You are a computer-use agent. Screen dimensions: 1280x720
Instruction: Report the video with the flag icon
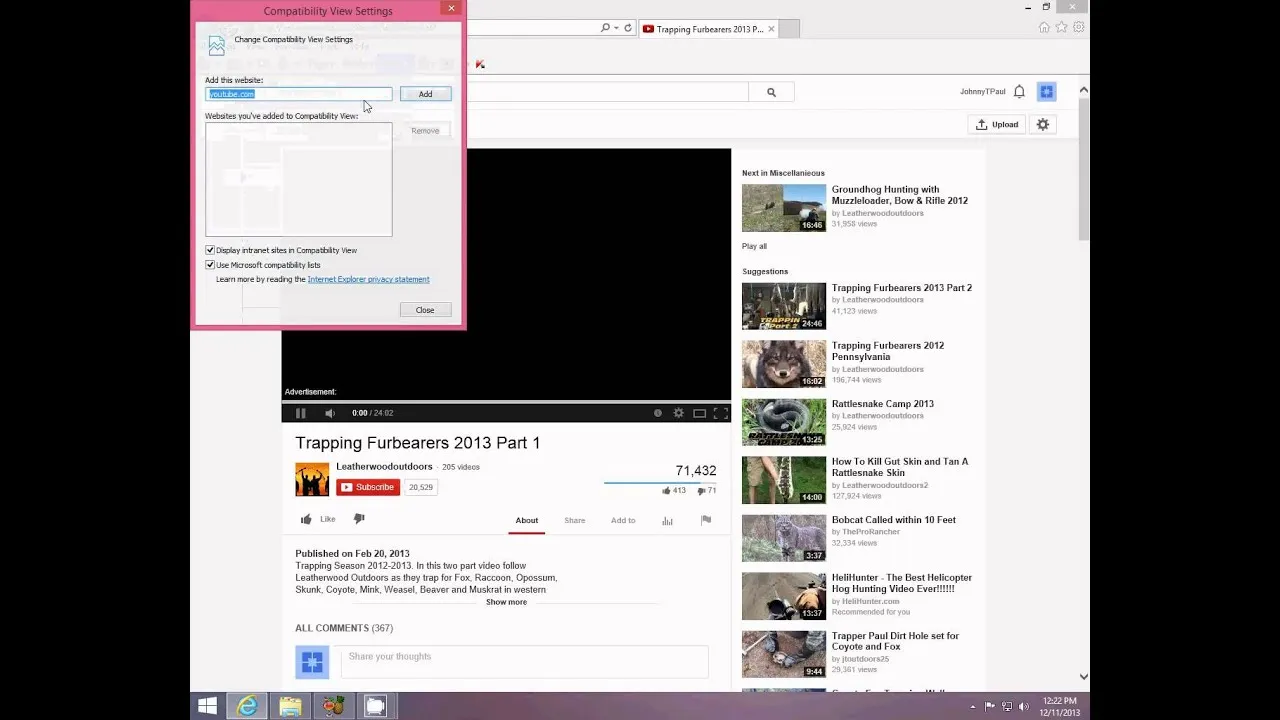tap(706, 520)
